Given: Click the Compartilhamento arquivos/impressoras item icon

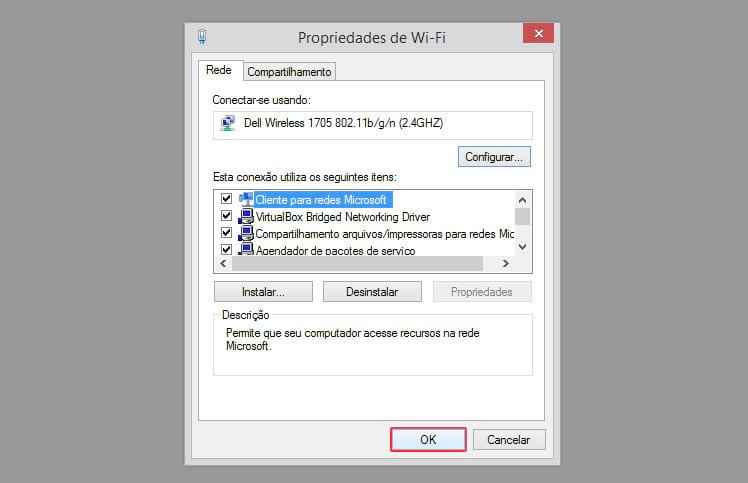Looking at the screenshot, I should click(x=246, y=233).
